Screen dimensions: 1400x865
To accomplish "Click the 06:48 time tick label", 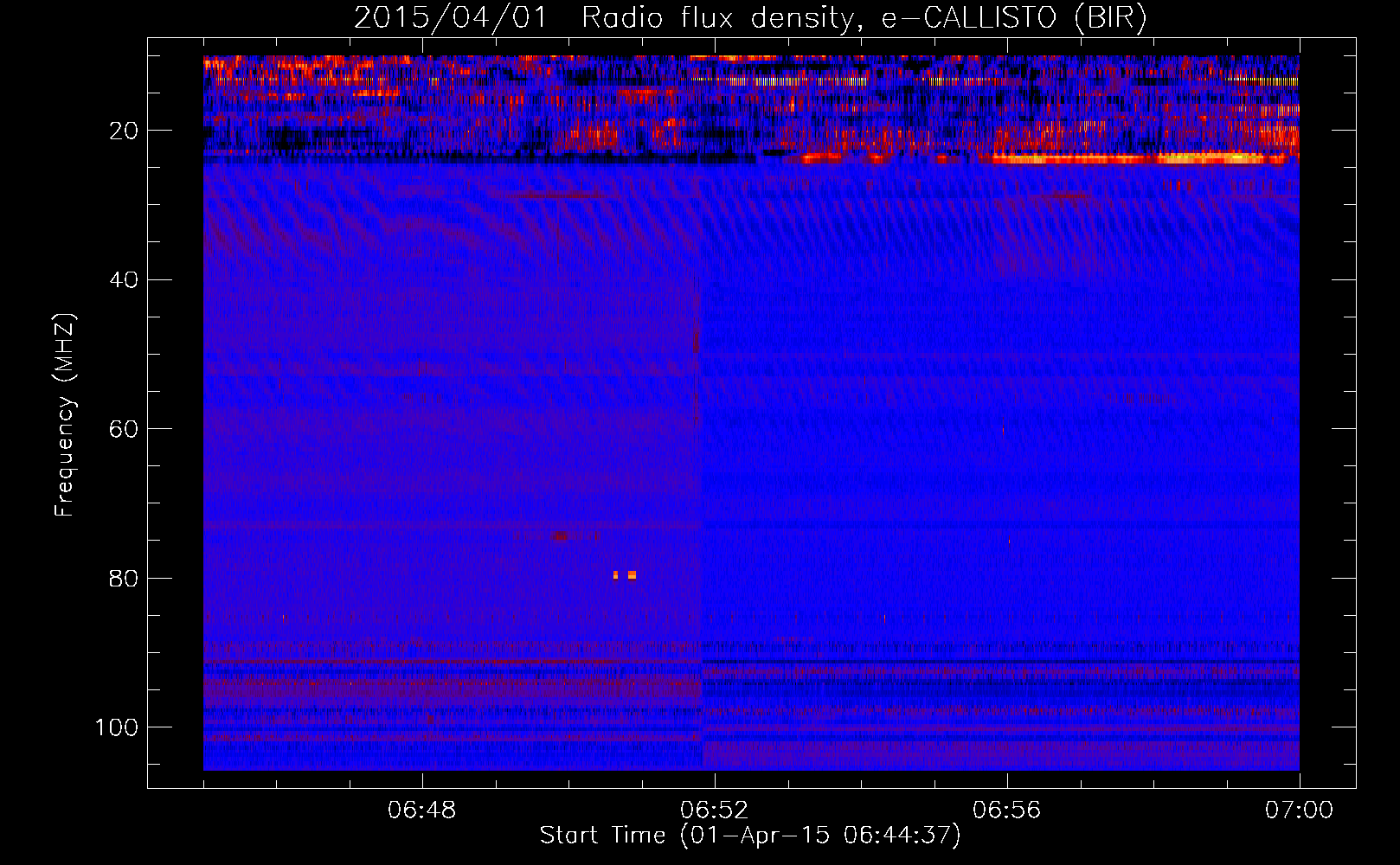I will (x=422, y=811).
